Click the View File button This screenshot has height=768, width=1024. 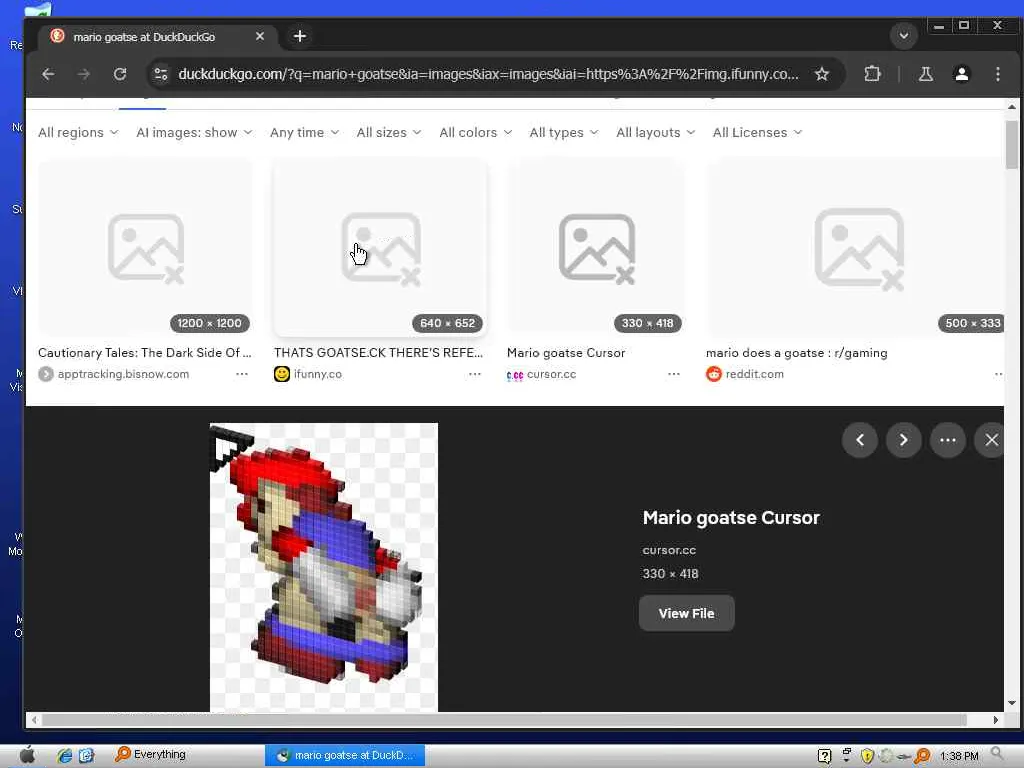tap(686, 613)
